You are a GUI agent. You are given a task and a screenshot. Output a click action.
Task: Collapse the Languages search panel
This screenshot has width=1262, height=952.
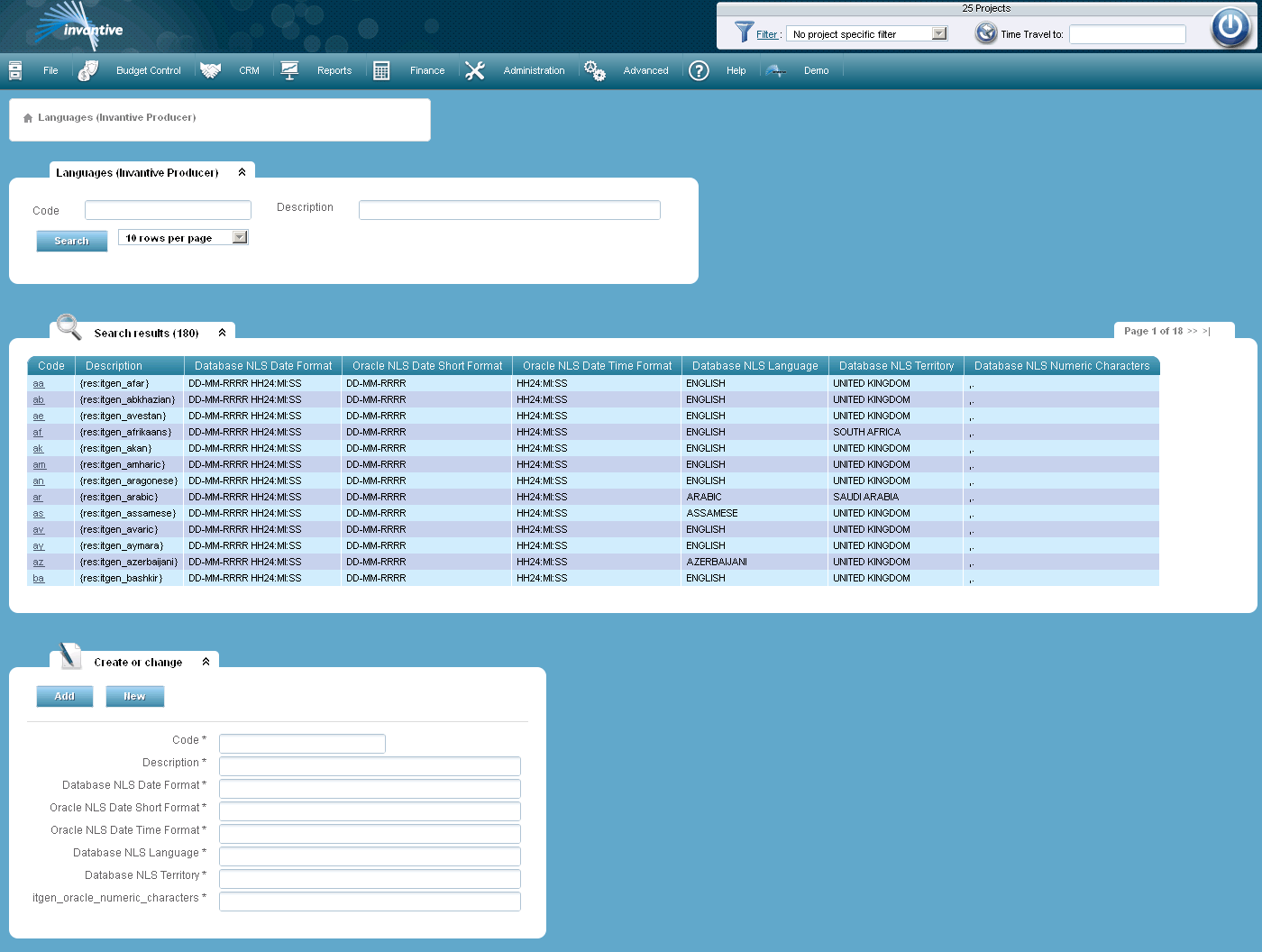pos(242,172)
